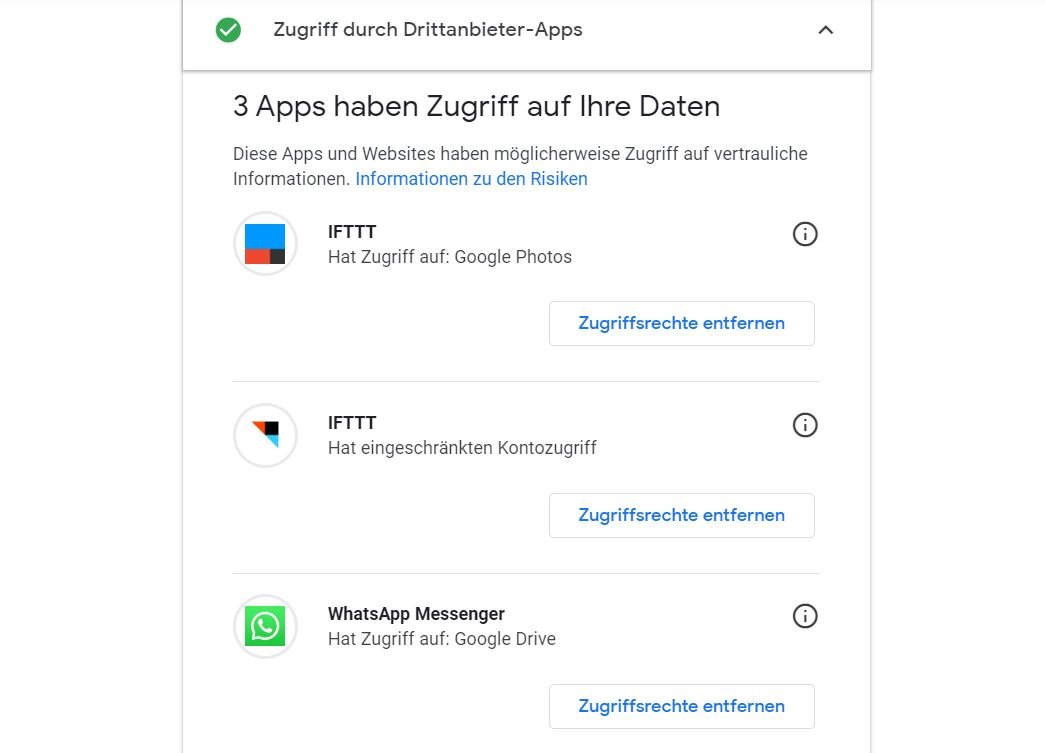Image resolution: width=1046 pixels, height=753 pixels.
Task: Remove access rights for IFTTT Google Photos
Action: (681, 323)
